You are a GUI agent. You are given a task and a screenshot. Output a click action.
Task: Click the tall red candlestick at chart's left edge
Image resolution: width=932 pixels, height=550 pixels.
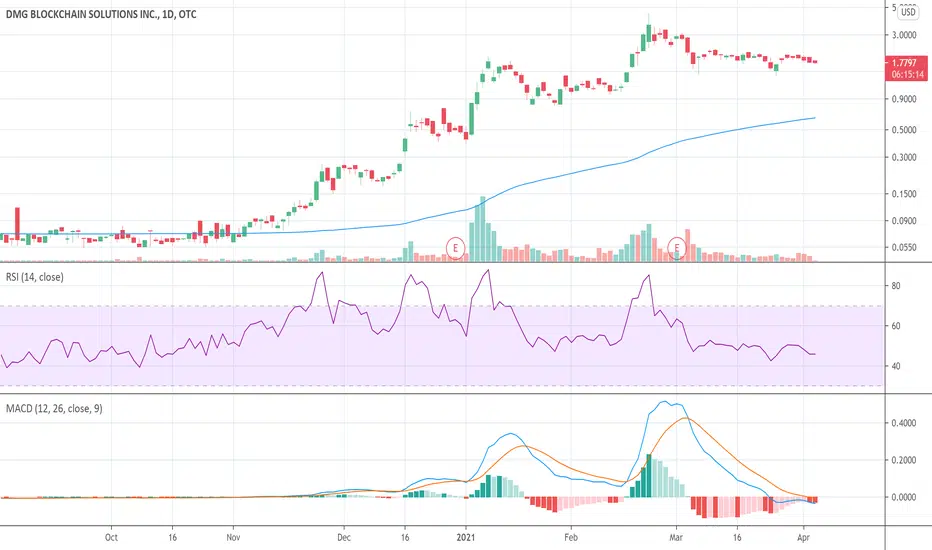pos(17,224)
